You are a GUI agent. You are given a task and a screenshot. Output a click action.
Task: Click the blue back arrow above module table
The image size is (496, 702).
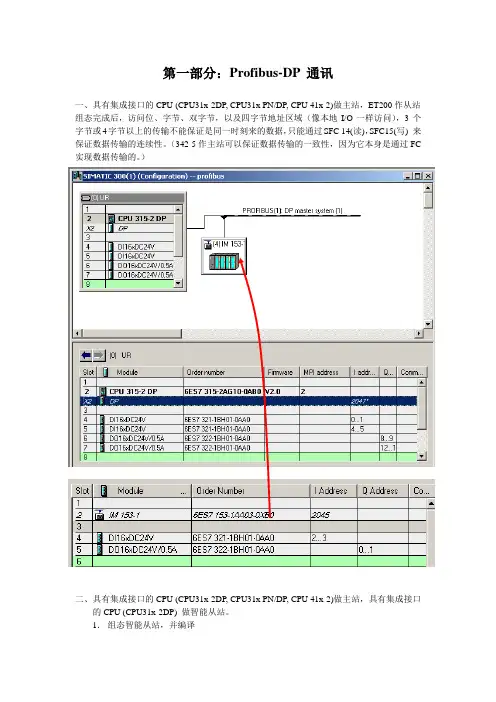click(x=86, y=355)
